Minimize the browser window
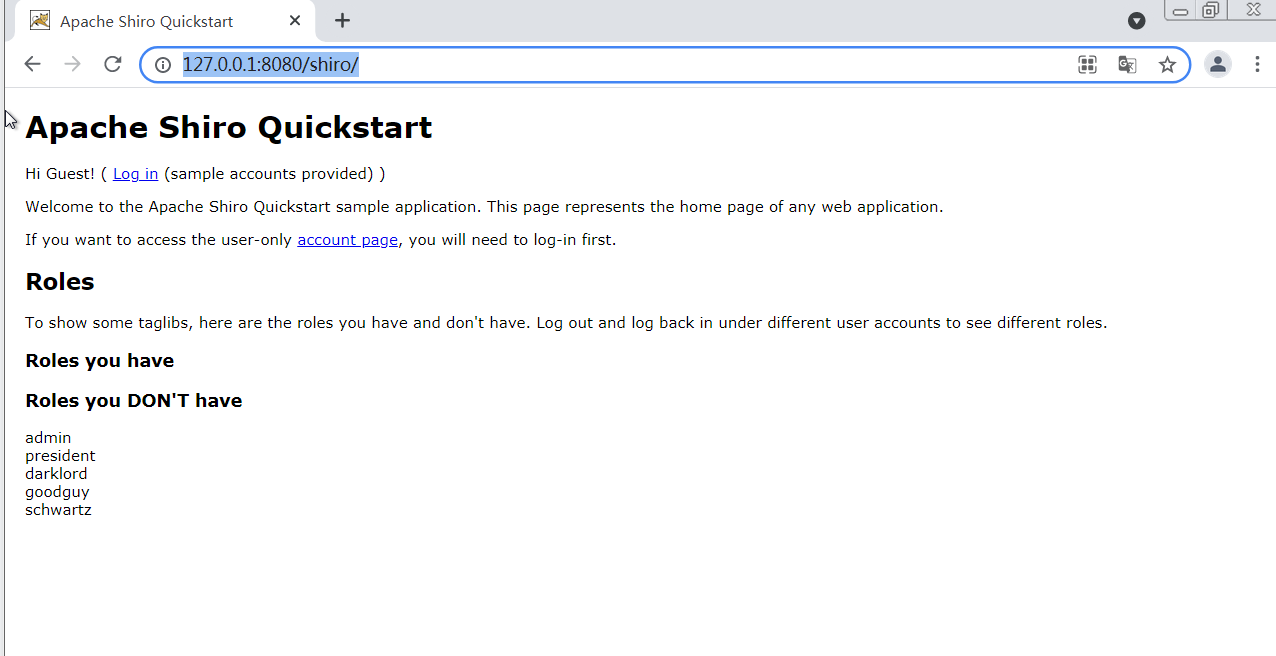1276x656 pixels. pyautogui.click(x=1180, y=11)
